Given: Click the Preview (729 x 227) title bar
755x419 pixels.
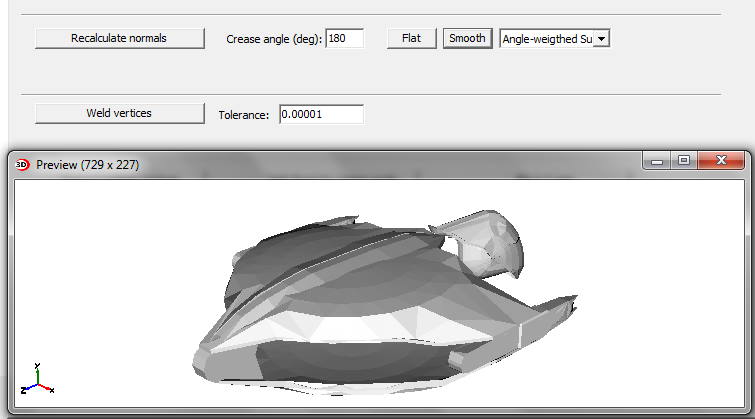Looking at the screenshot, I should point(300,165).
